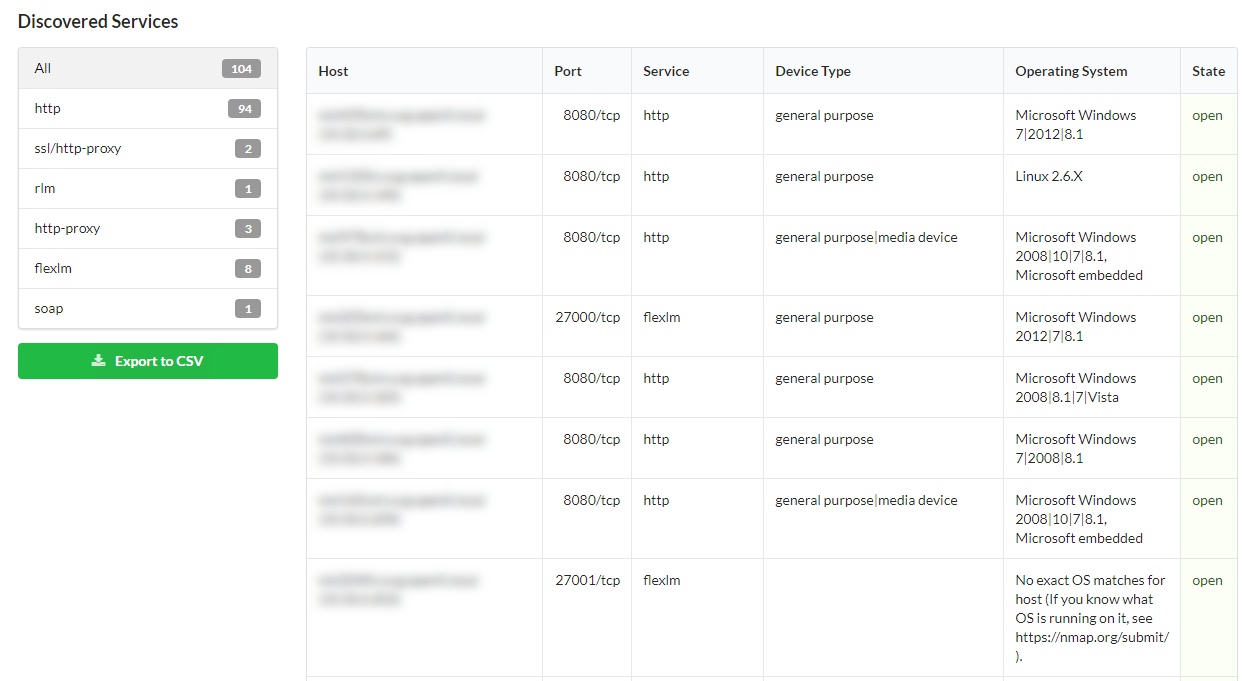Click the Export to CSV button

[x=148, y=361]
